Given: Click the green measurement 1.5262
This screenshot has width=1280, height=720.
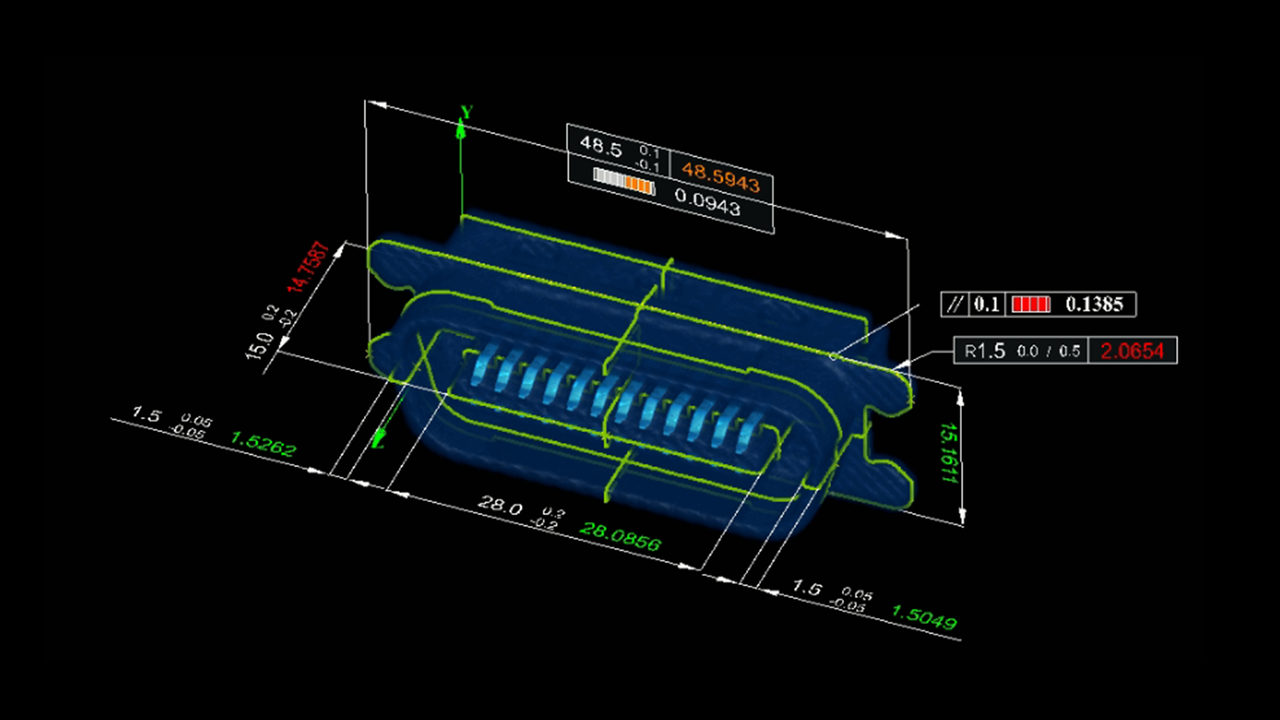Looking at the screenshot, I should [x=263, y=444].
